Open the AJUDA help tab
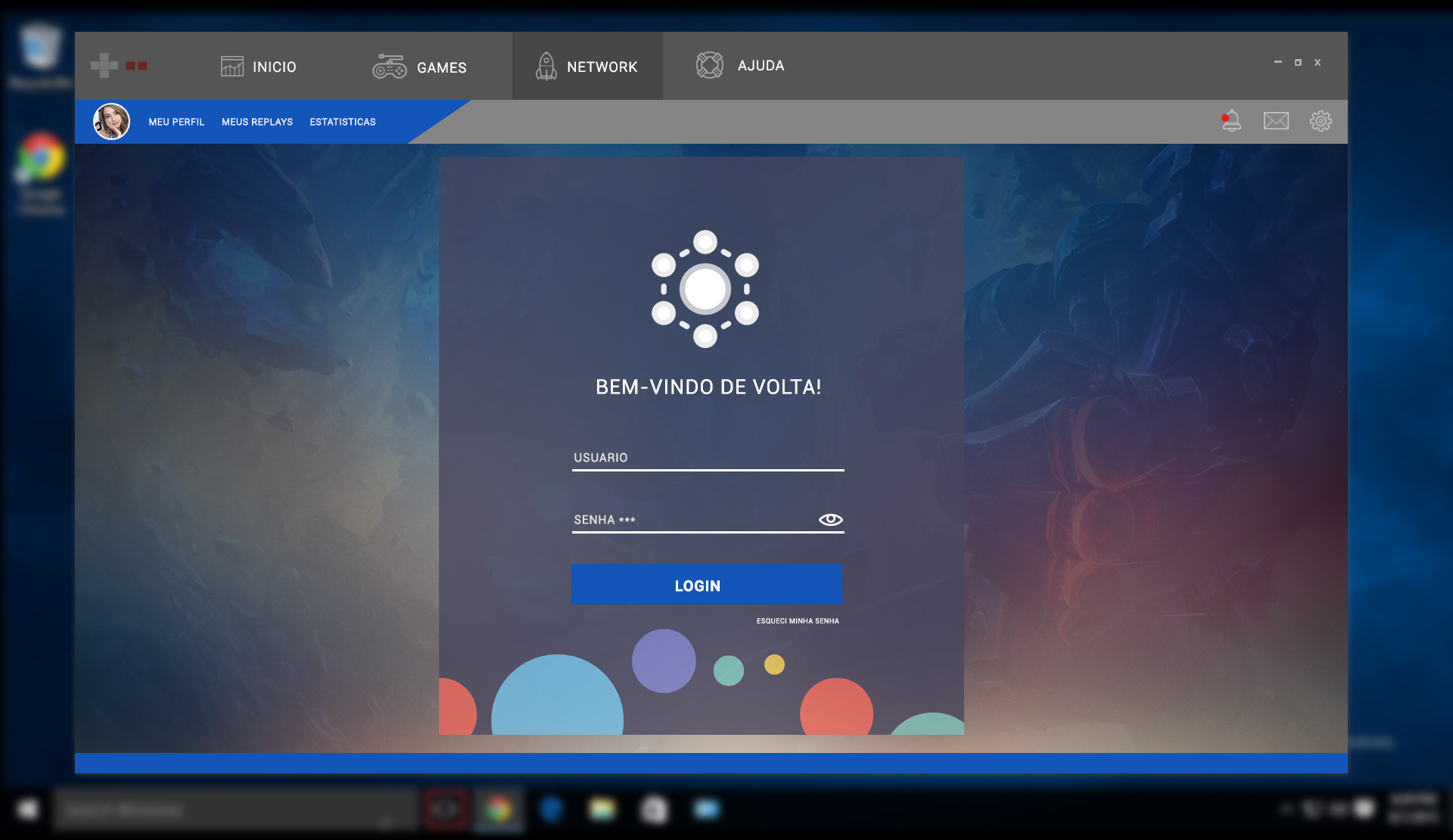 click(739, 65)
